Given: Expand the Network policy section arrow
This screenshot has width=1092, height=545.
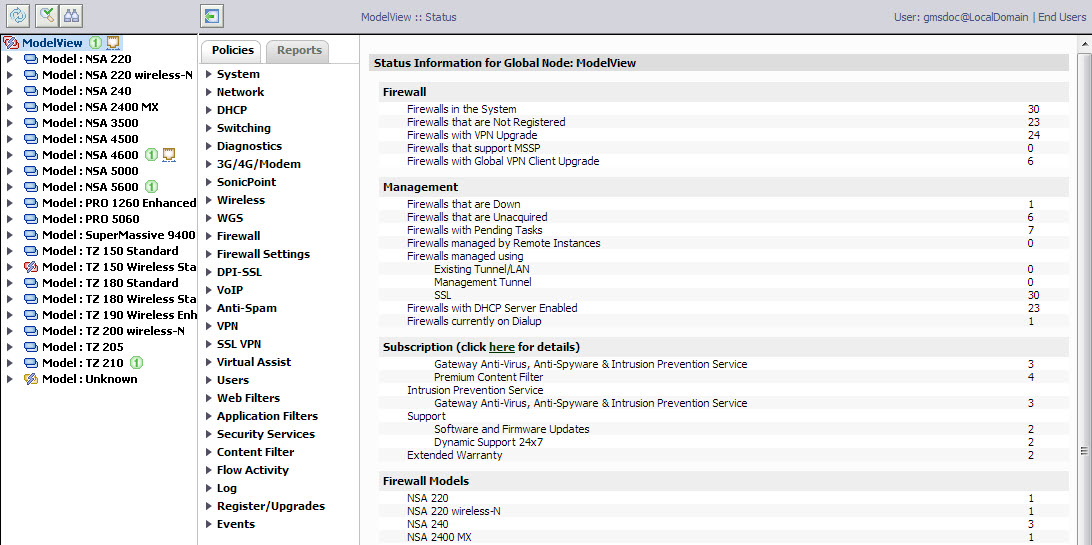Looking at the screenshot, I should tap(209, 93).
